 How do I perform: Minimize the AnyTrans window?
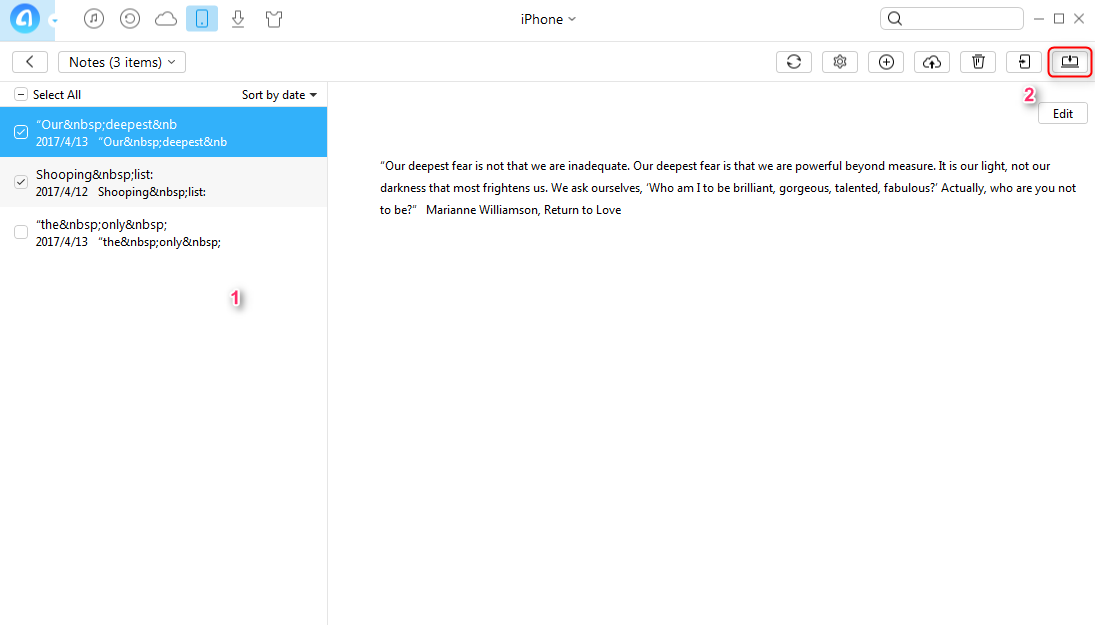(x=1039, y=19)
